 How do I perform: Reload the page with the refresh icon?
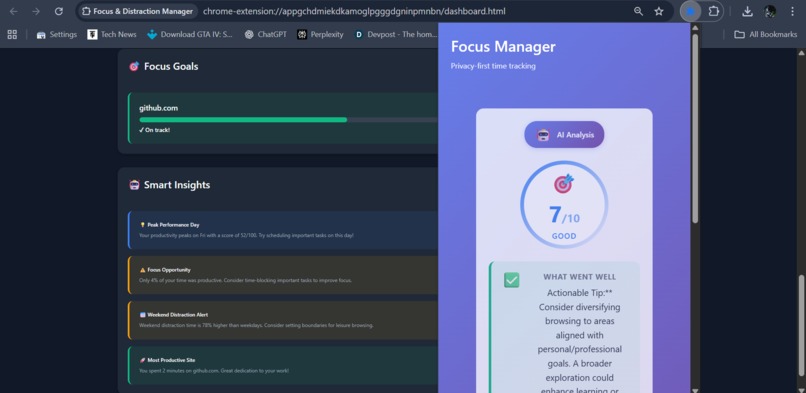(59, 11)
